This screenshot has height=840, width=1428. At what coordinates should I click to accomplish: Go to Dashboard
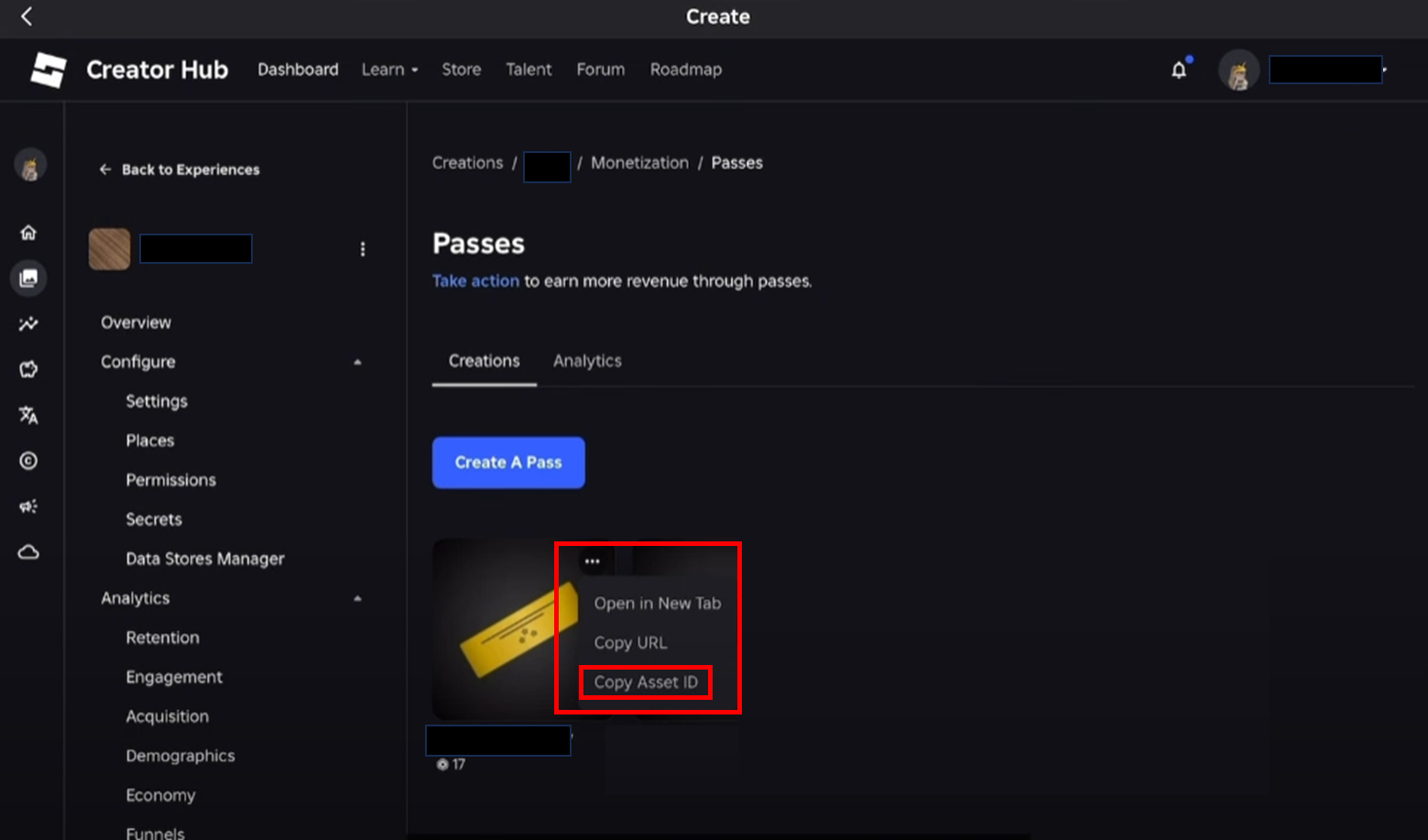coord(298,70)
